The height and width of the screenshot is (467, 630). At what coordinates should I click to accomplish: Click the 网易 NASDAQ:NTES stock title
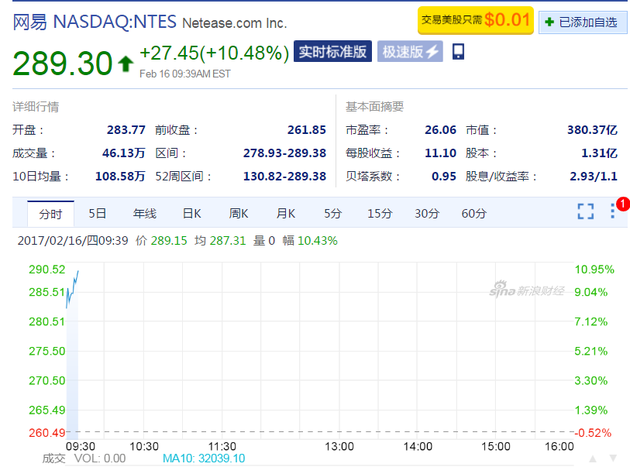click(x=94, y=22)
